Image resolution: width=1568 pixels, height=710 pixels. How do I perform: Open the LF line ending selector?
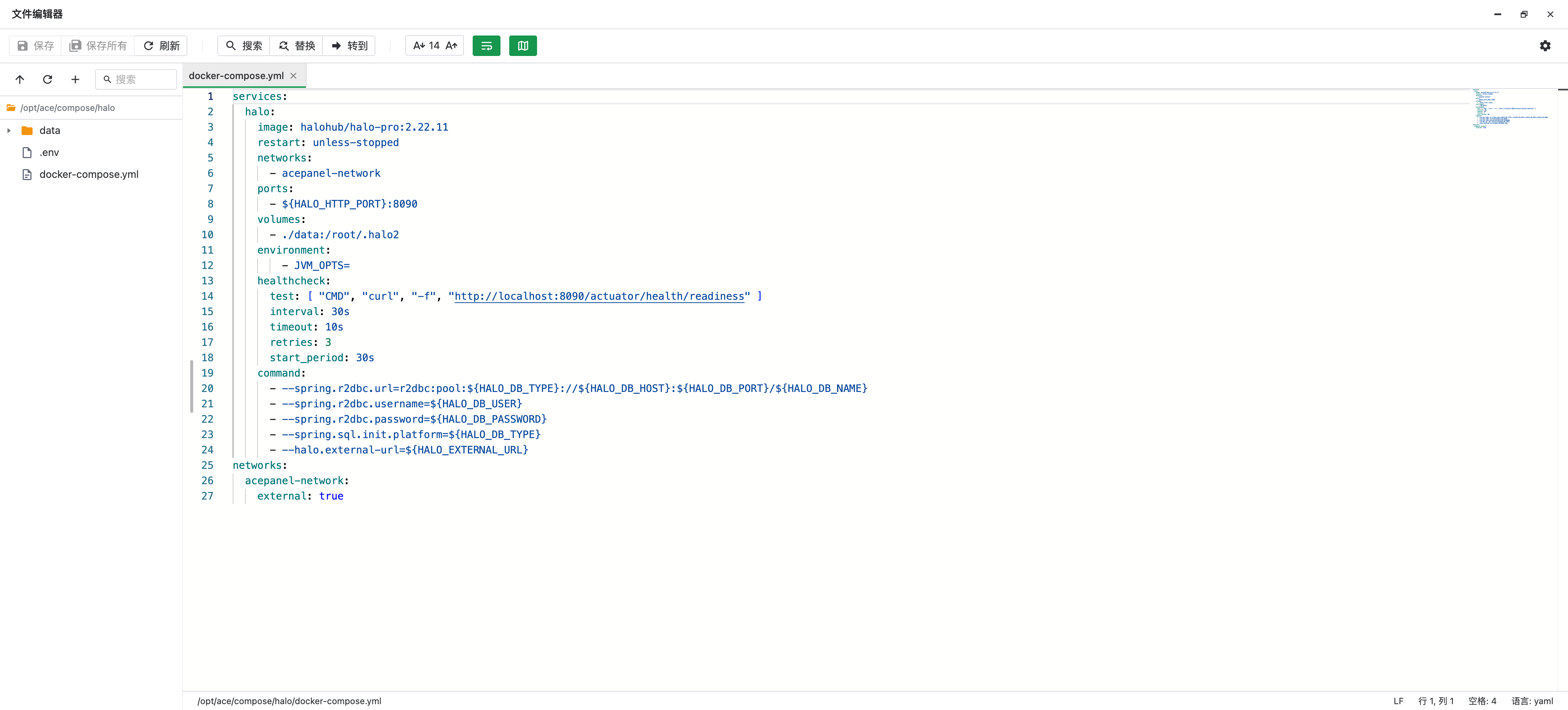tap(1398, 701)
